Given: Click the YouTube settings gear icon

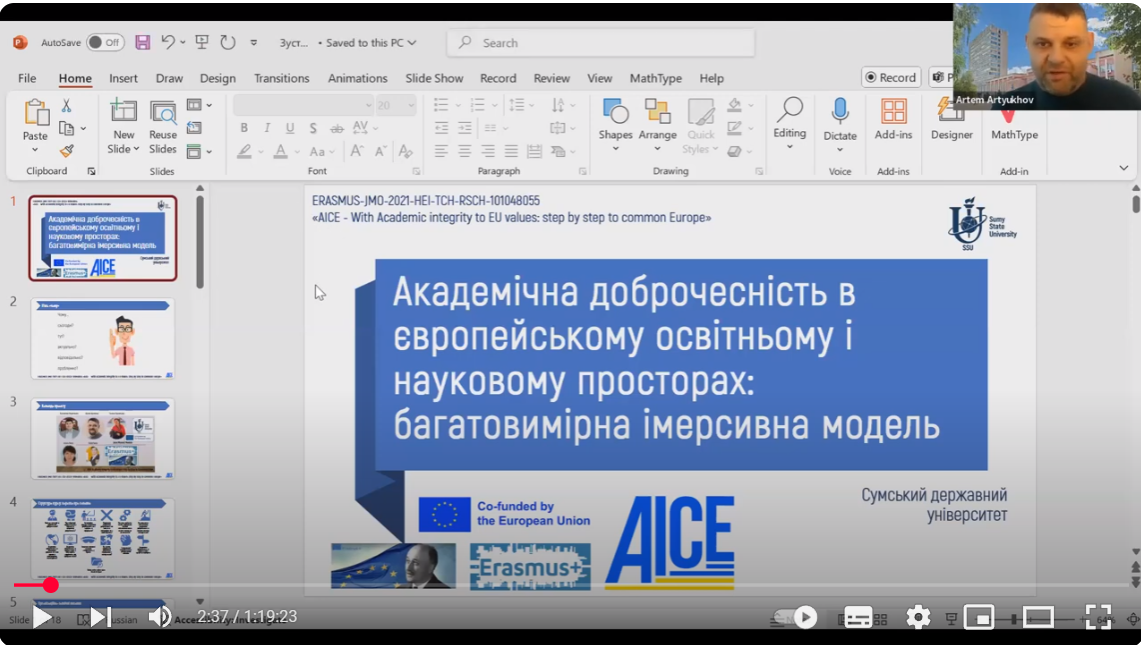Looking at the screenshot, I should (918, 617).
